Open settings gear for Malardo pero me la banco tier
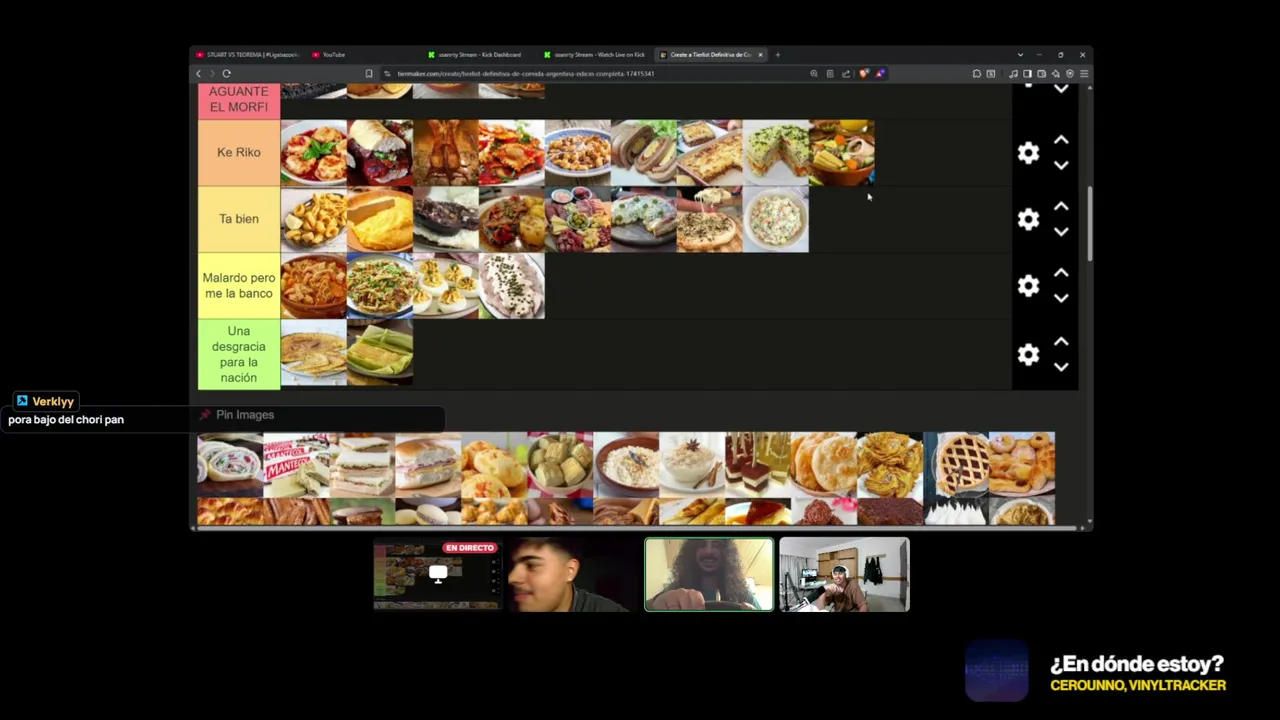This screenshot has height=720, width=1280. pyautogui.click(x=1028, y=286)
